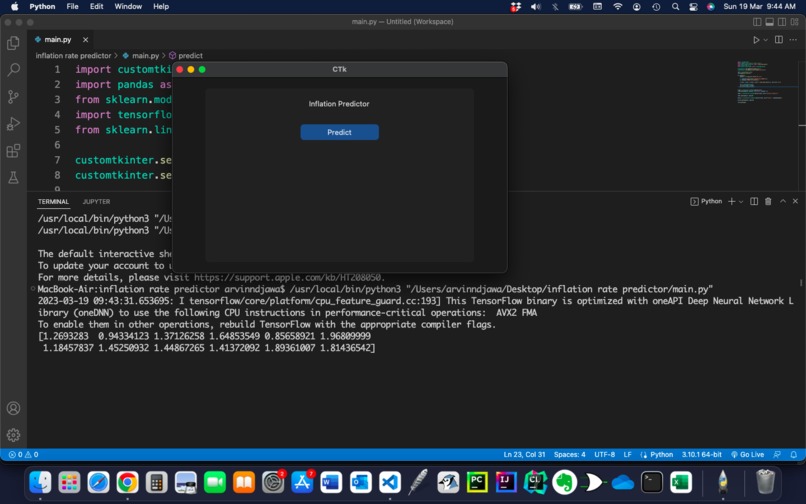The image size is (806, 504).
Task: Open the Manage gear in activity bar
Action: coord(13,435)
